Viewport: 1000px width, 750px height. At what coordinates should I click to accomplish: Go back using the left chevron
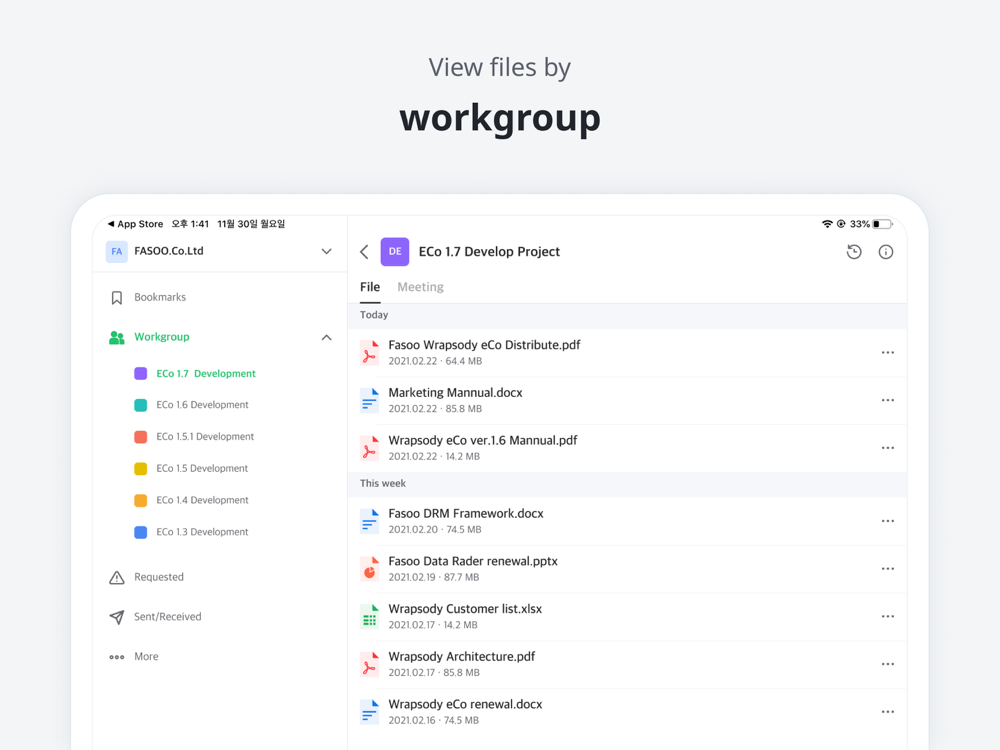coord(364,252)
